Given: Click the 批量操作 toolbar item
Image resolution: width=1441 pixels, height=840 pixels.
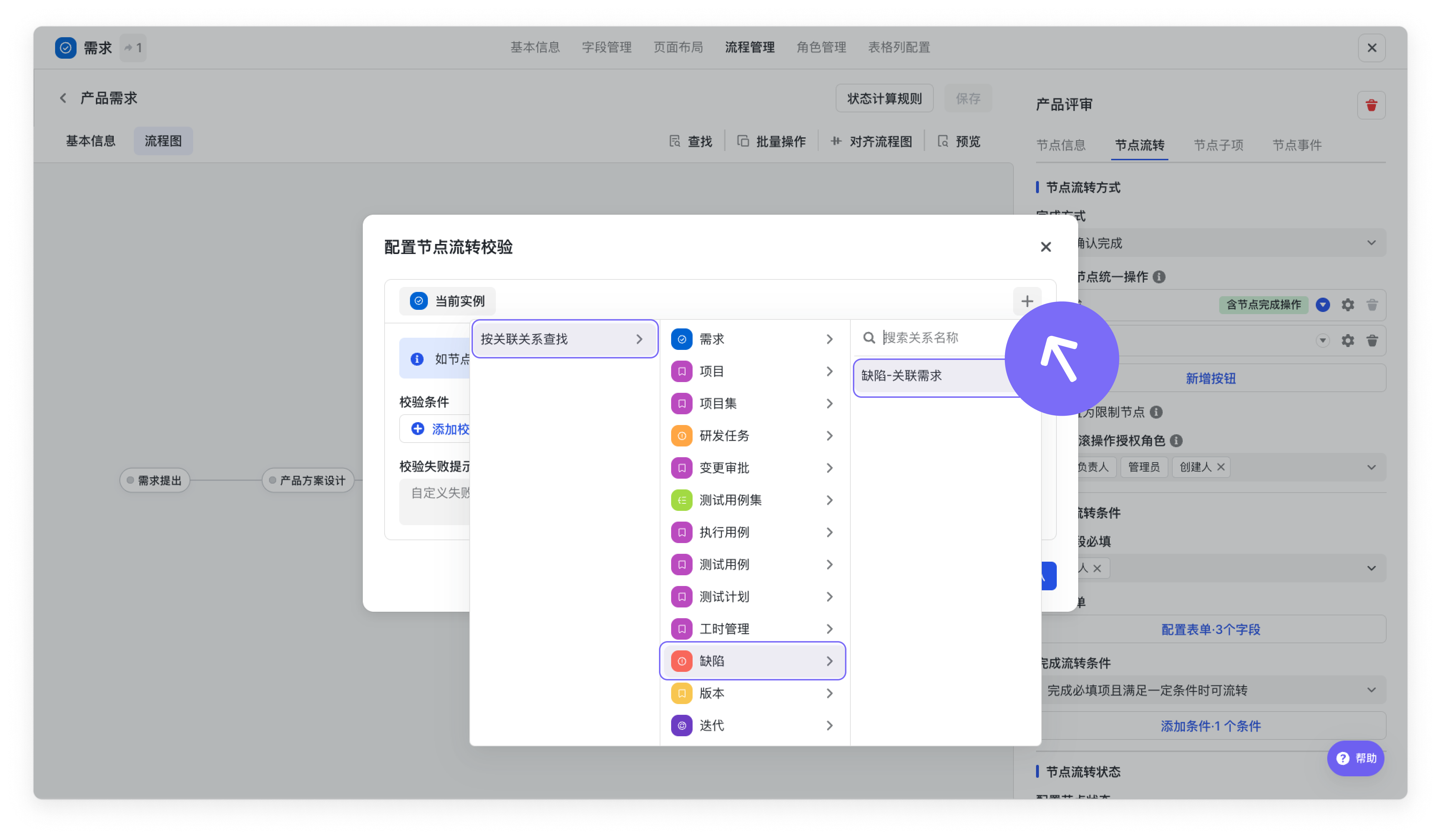Looking at the screenshot, I should 771,141.
